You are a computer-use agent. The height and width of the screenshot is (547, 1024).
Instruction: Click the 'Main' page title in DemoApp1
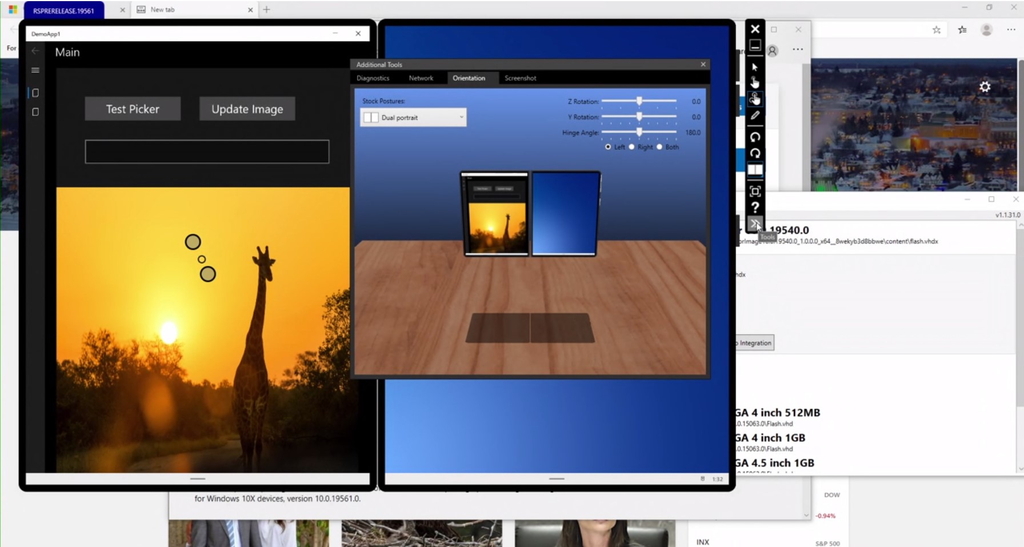tap(67, 52)
